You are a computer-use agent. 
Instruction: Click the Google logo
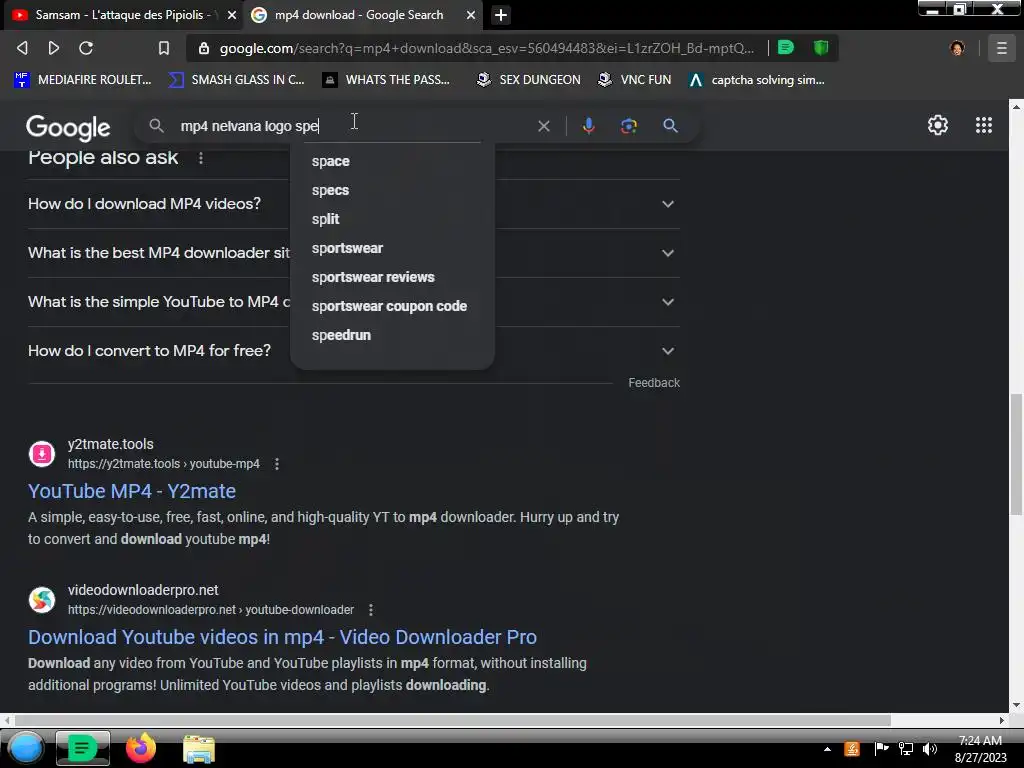coord(68,127)
